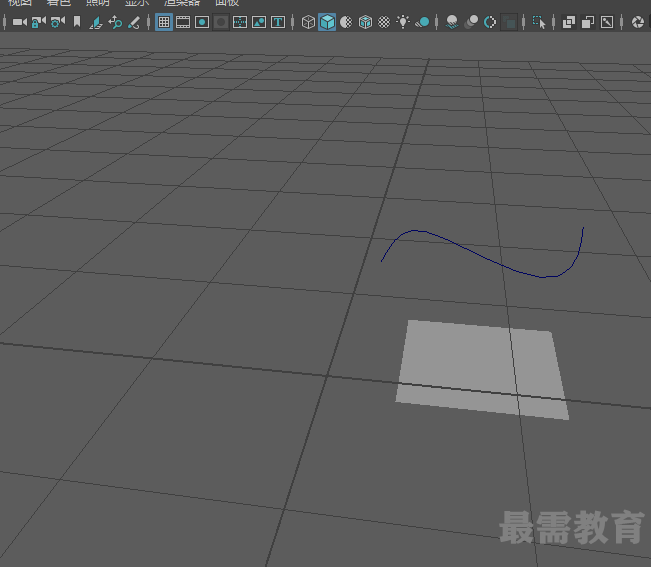Open the 面板 (Panels) panel menu

point(227,2)
